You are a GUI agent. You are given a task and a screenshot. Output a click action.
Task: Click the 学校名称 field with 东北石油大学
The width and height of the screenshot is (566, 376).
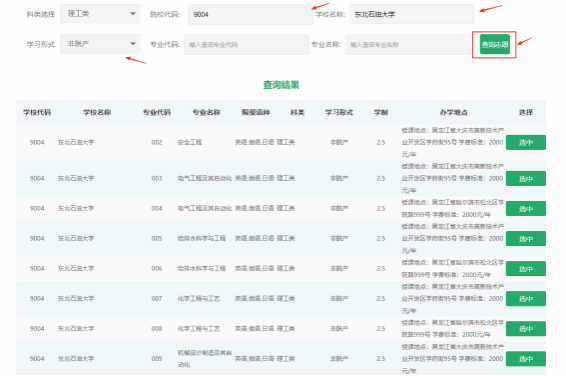coord(412,14)
